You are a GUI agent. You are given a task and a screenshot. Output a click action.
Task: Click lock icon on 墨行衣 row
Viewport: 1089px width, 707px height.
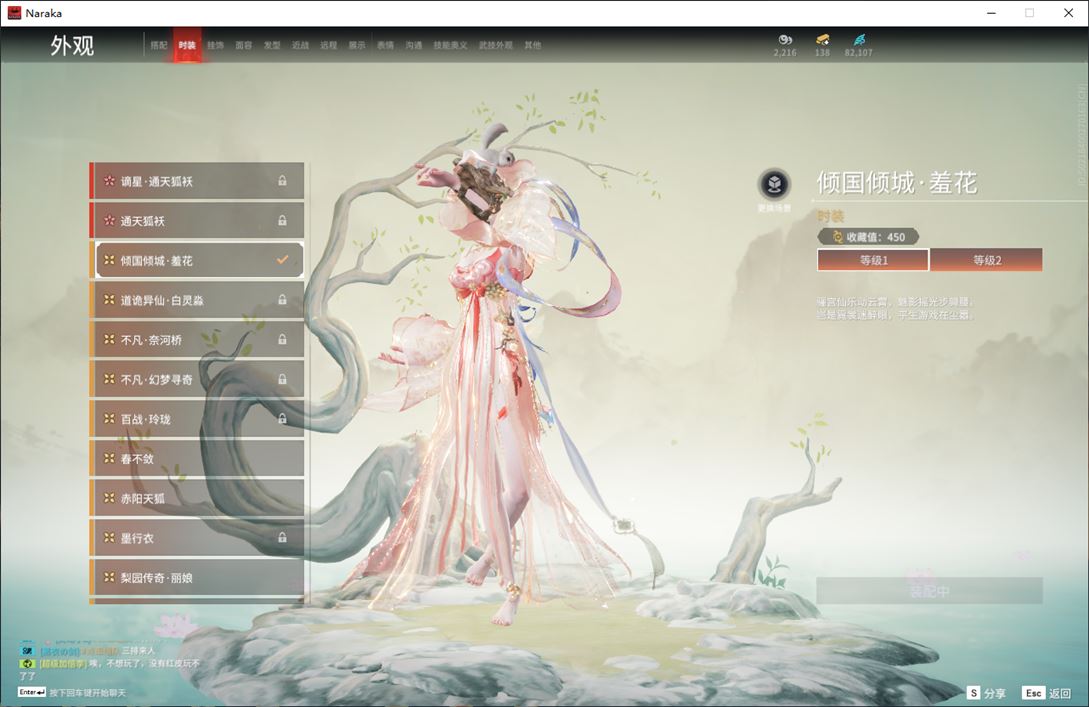[x=282, y=538]
